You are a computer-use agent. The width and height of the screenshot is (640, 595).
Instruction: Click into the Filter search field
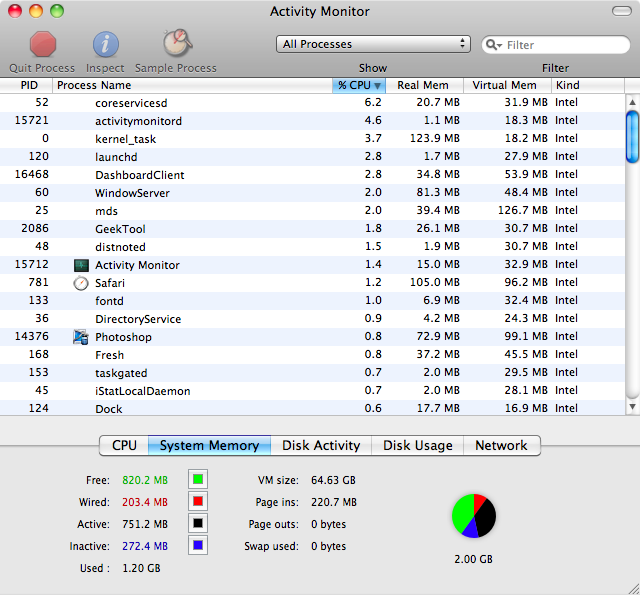pos(556,45)
